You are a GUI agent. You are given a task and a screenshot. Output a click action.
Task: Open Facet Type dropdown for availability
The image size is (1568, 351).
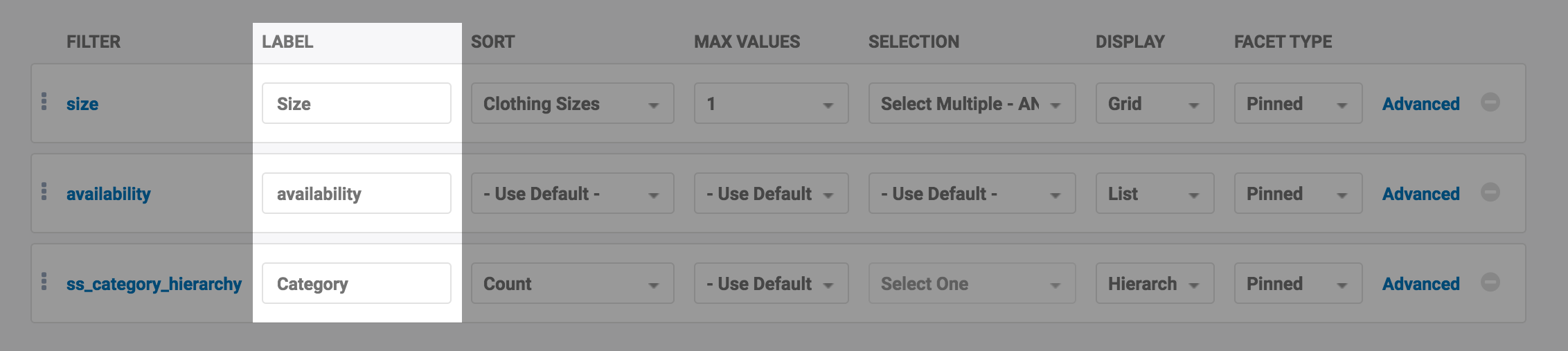1298,194
